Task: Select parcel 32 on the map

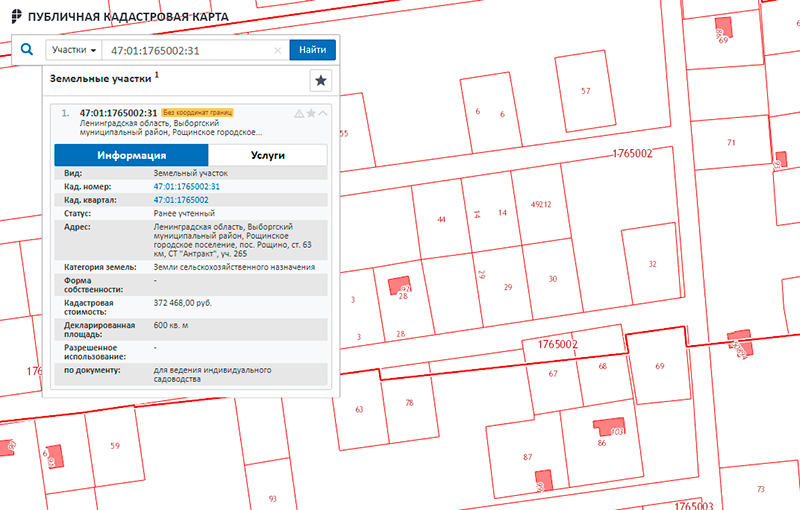Action: (x=653, y=264)
